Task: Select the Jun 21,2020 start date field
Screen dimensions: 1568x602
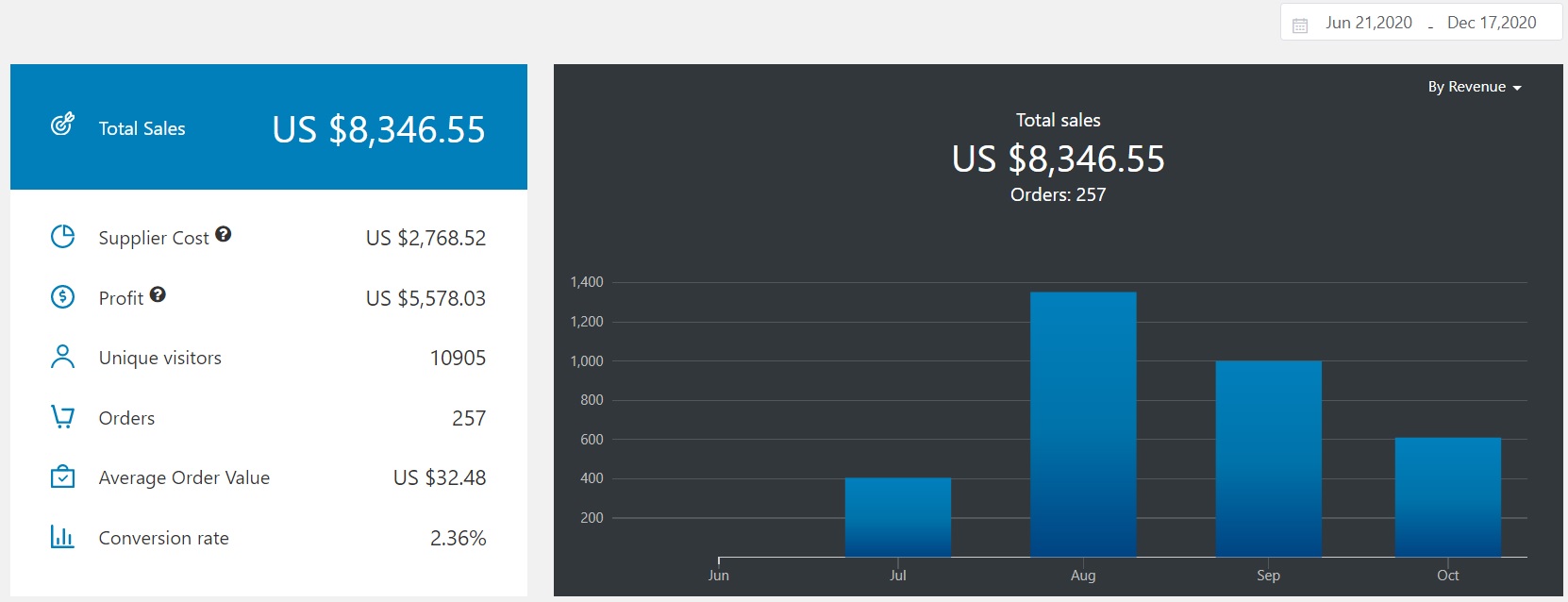Action: [1368, 23]
